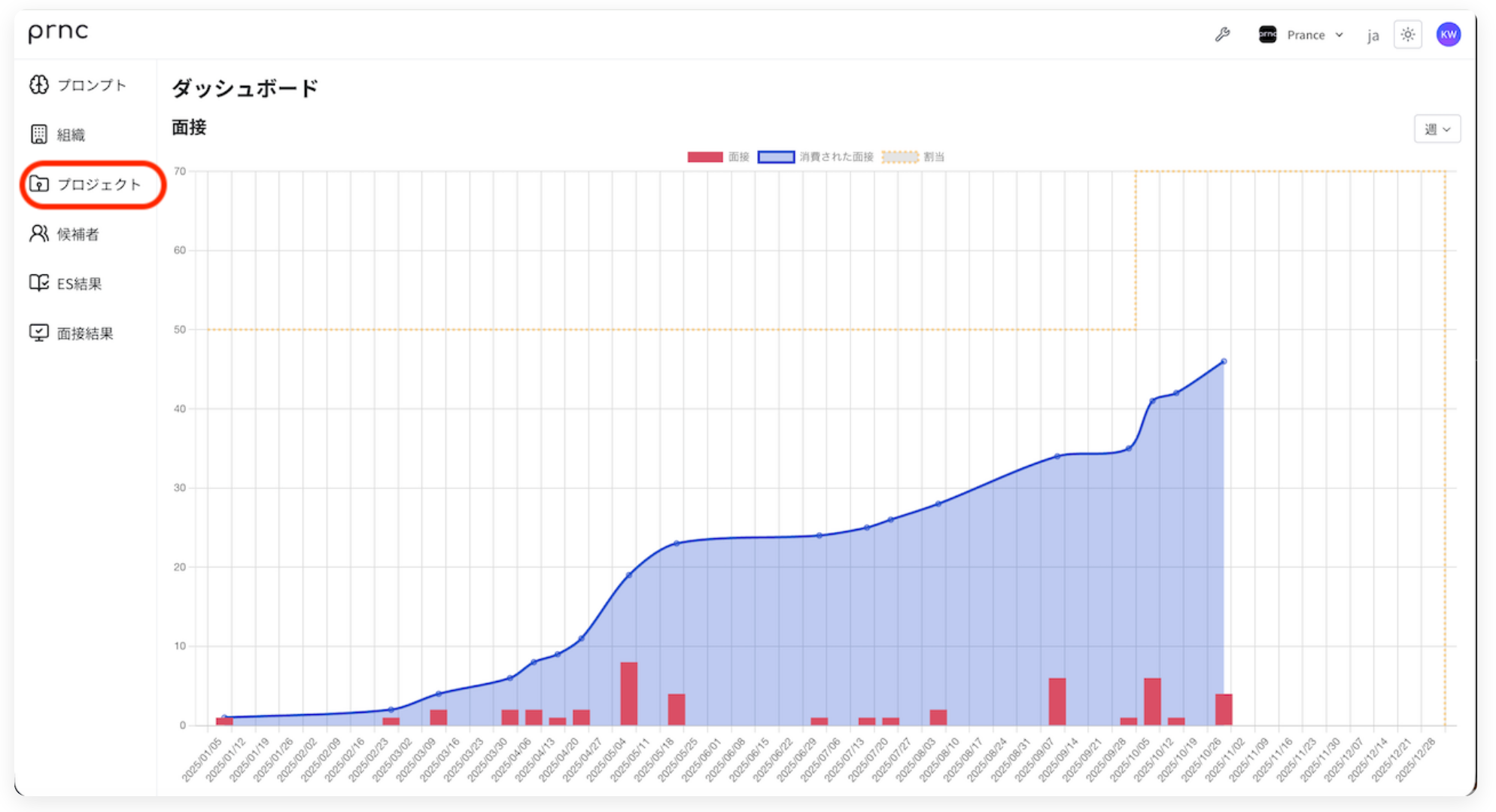Click the wrench settings icon in header
1496x812 pixels.
click(x=1223, y=34)
